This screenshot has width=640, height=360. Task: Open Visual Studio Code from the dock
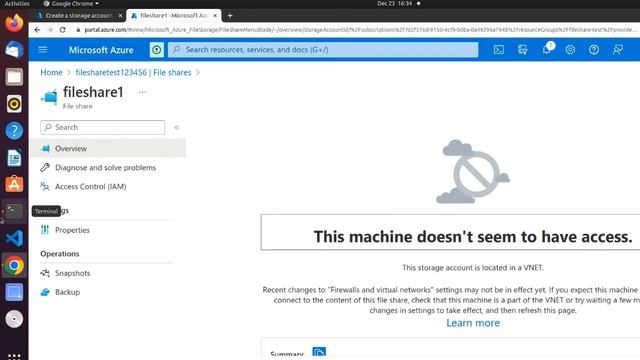click(14, 238)
